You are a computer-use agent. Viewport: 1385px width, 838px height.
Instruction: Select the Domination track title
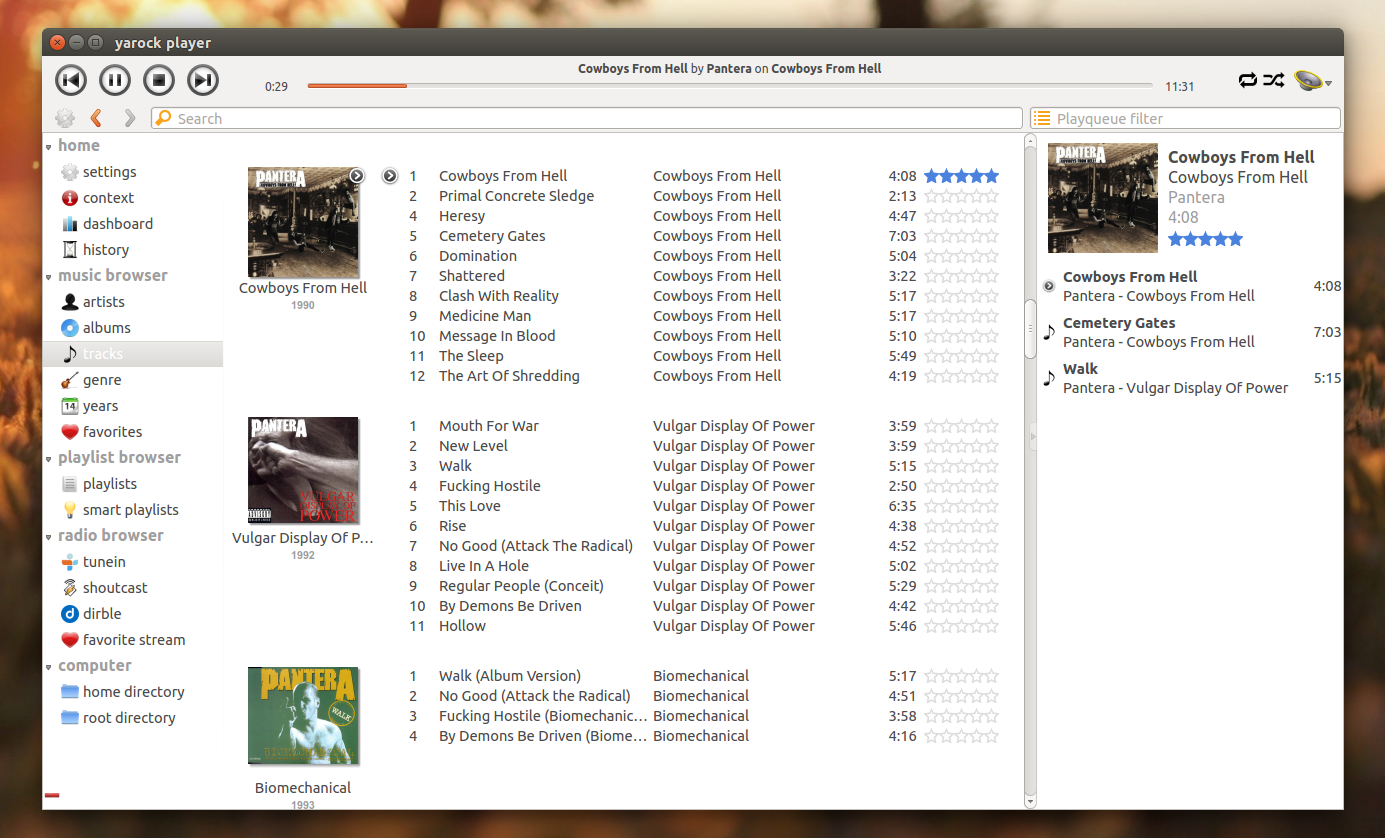pyautogui.click(x=478, y=256)
